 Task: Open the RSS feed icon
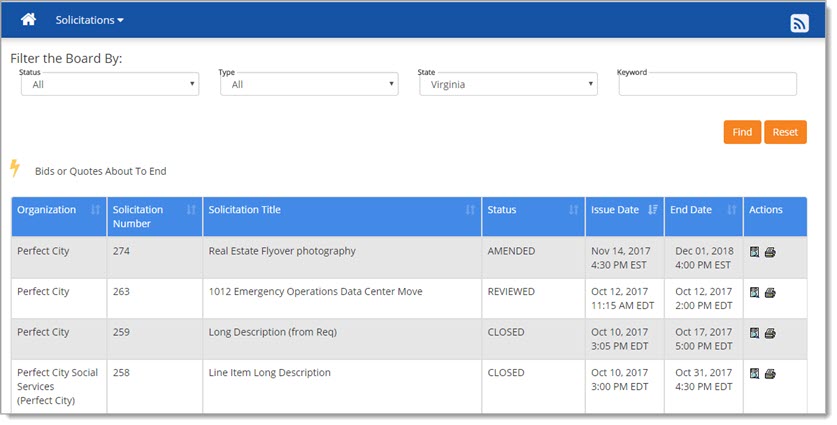(799, 23)
